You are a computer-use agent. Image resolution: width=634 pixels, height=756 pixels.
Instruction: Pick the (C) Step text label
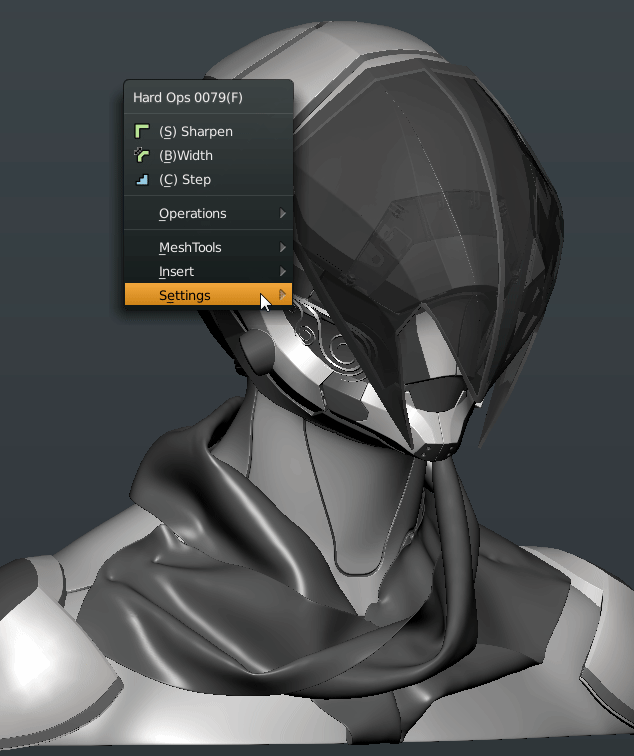click(184, 180)
